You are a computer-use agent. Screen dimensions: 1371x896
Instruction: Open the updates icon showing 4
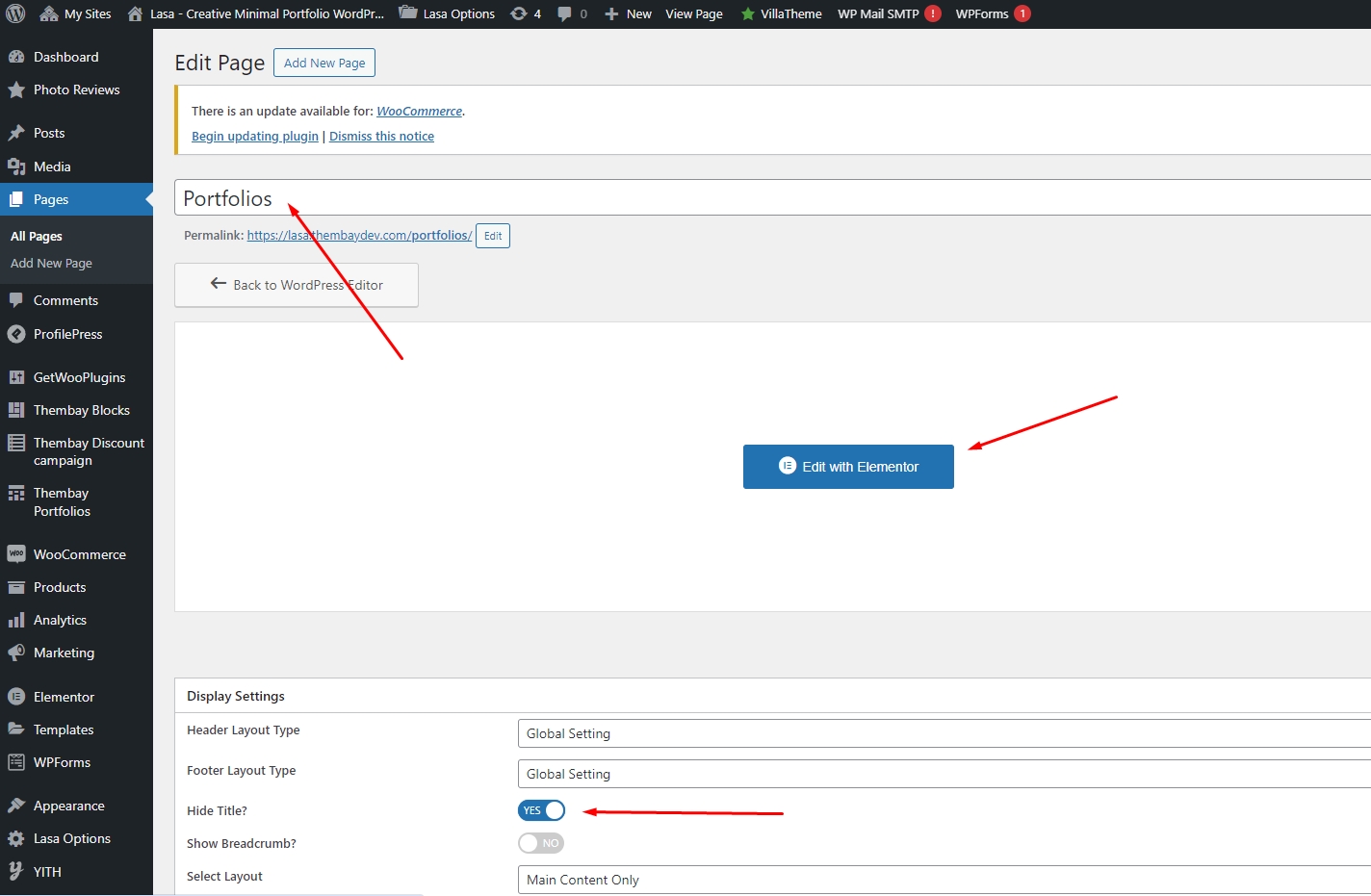pos(520,13)
